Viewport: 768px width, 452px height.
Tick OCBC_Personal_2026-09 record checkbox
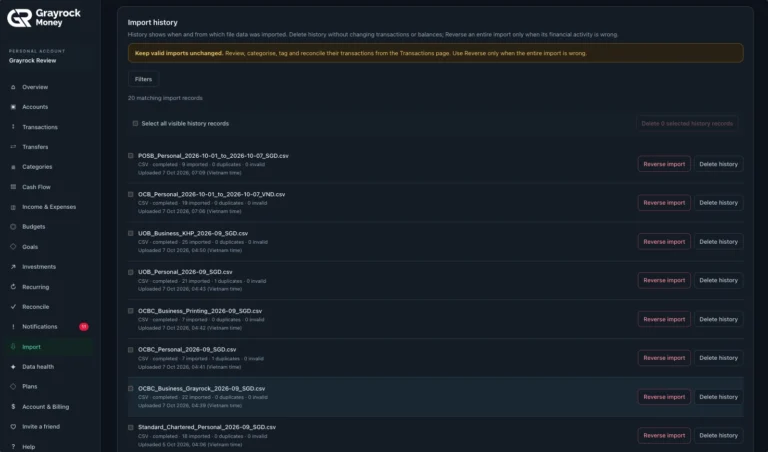[x=131, y=350]
